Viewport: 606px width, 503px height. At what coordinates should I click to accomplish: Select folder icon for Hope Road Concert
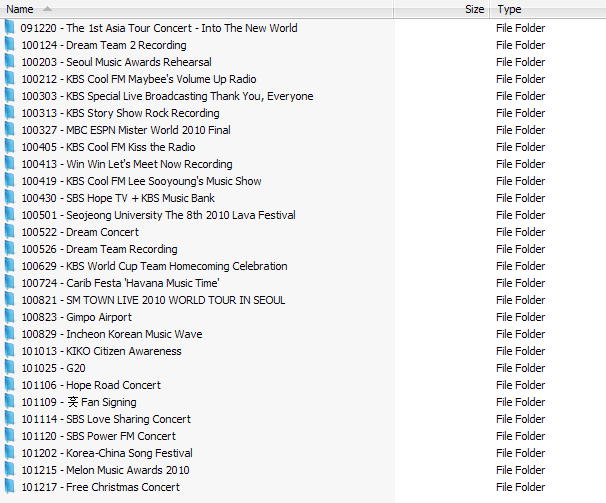click(x=9, y=385)
